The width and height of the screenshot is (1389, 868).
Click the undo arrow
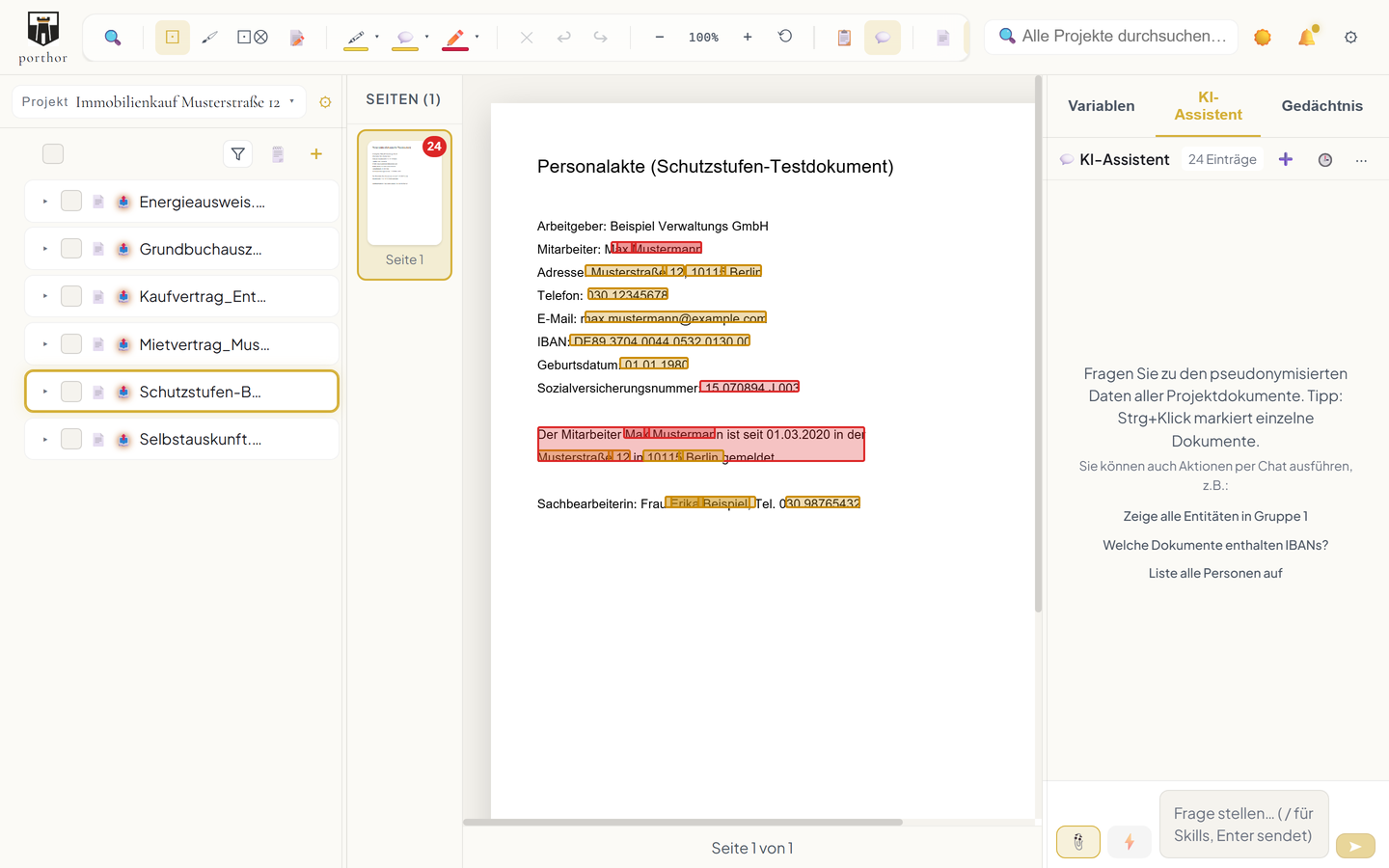point(563,38)
